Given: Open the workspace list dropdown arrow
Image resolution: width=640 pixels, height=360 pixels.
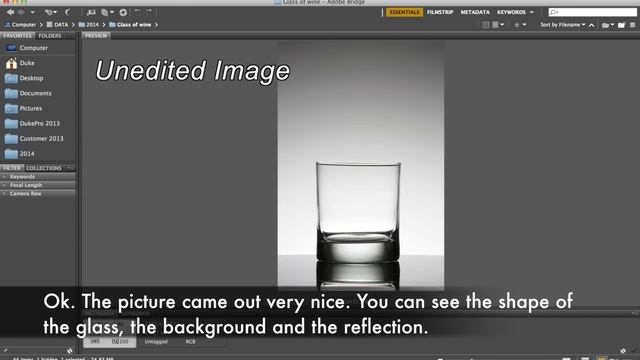Looking at the screenshot, I should pyautogui.click(x=532, y=12).
